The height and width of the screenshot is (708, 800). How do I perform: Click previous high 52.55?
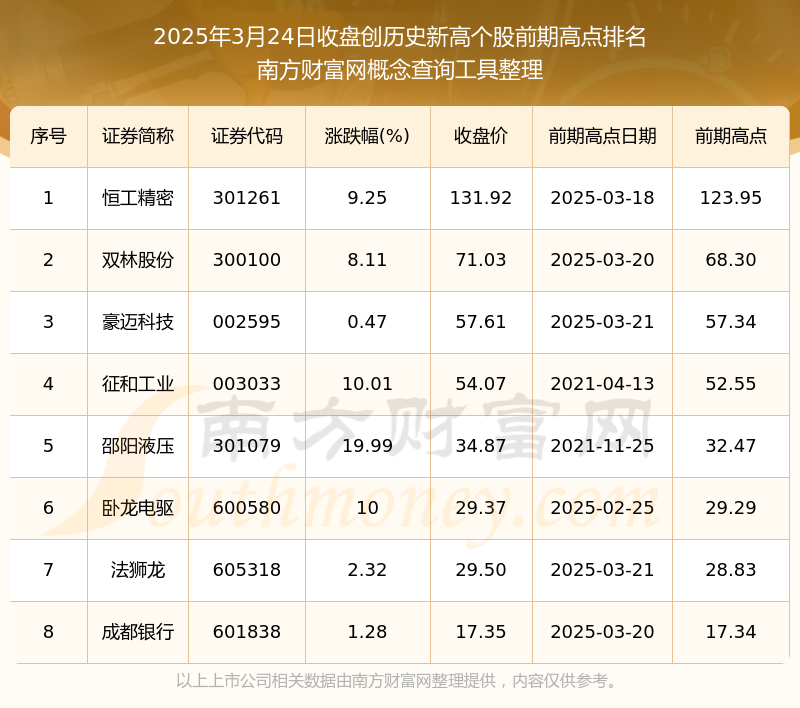coord(731,384)
